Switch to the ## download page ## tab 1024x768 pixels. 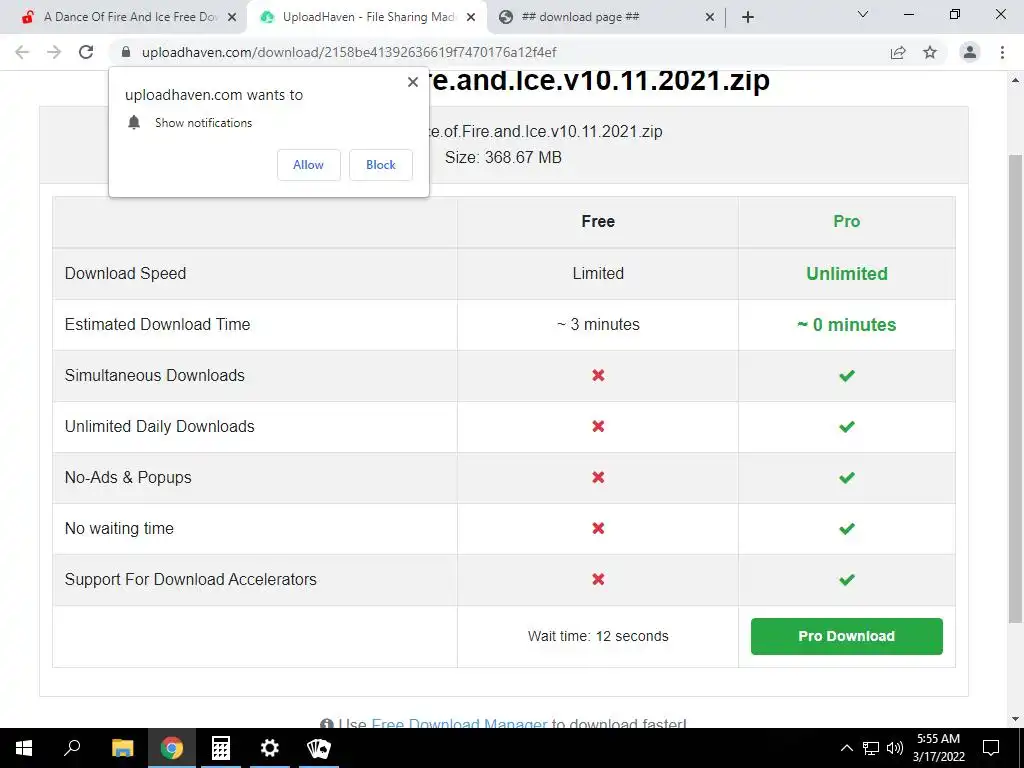point(607,17)
